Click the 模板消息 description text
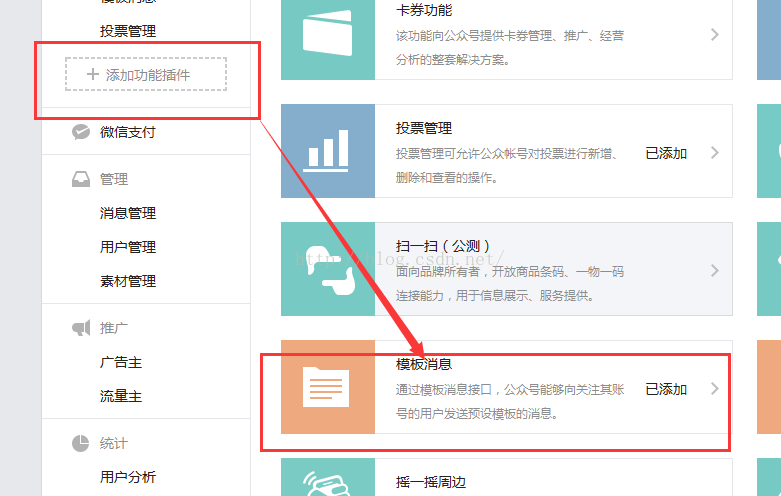Viewport: 781px width, 496px height. pos(510,402)
